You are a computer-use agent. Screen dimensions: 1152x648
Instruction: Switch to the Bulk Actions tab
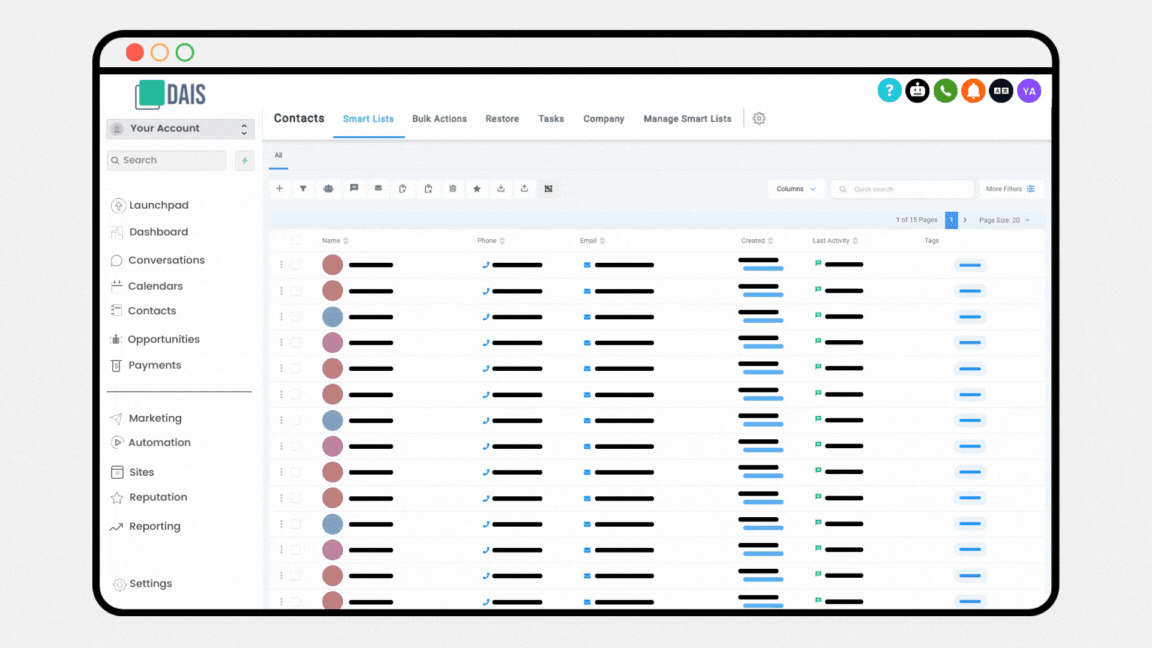tap(439, 119)
